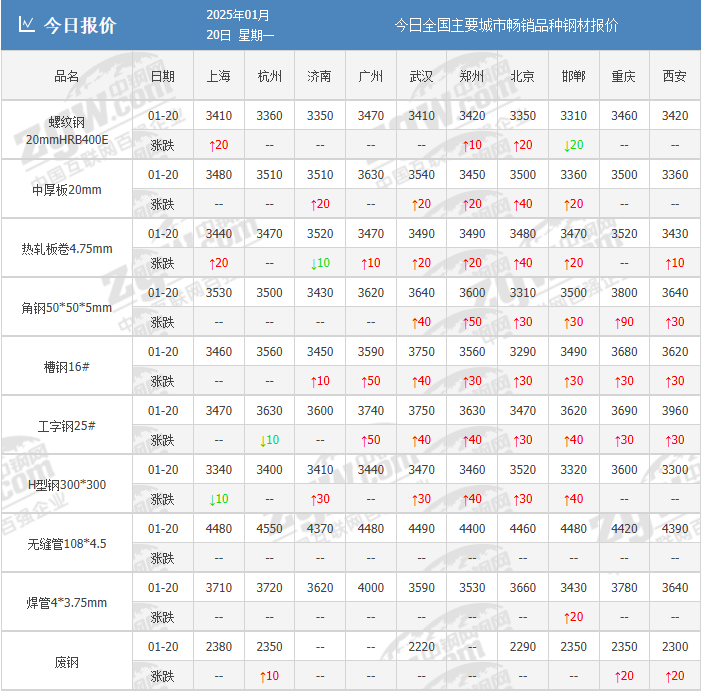
Task: Select the 武汉 column header
Action: (421, 77)
